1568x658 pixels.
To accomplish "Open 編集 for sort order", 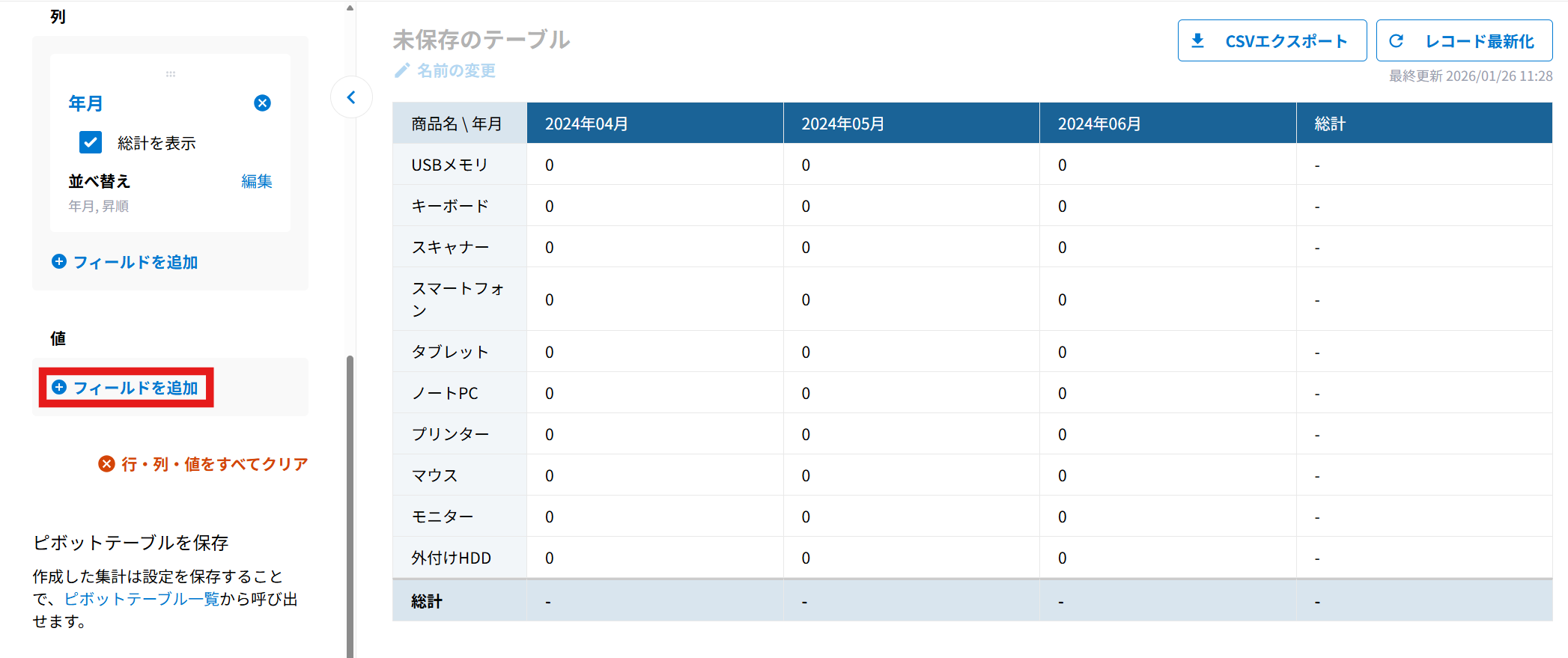I will click(x=256, y=181).
